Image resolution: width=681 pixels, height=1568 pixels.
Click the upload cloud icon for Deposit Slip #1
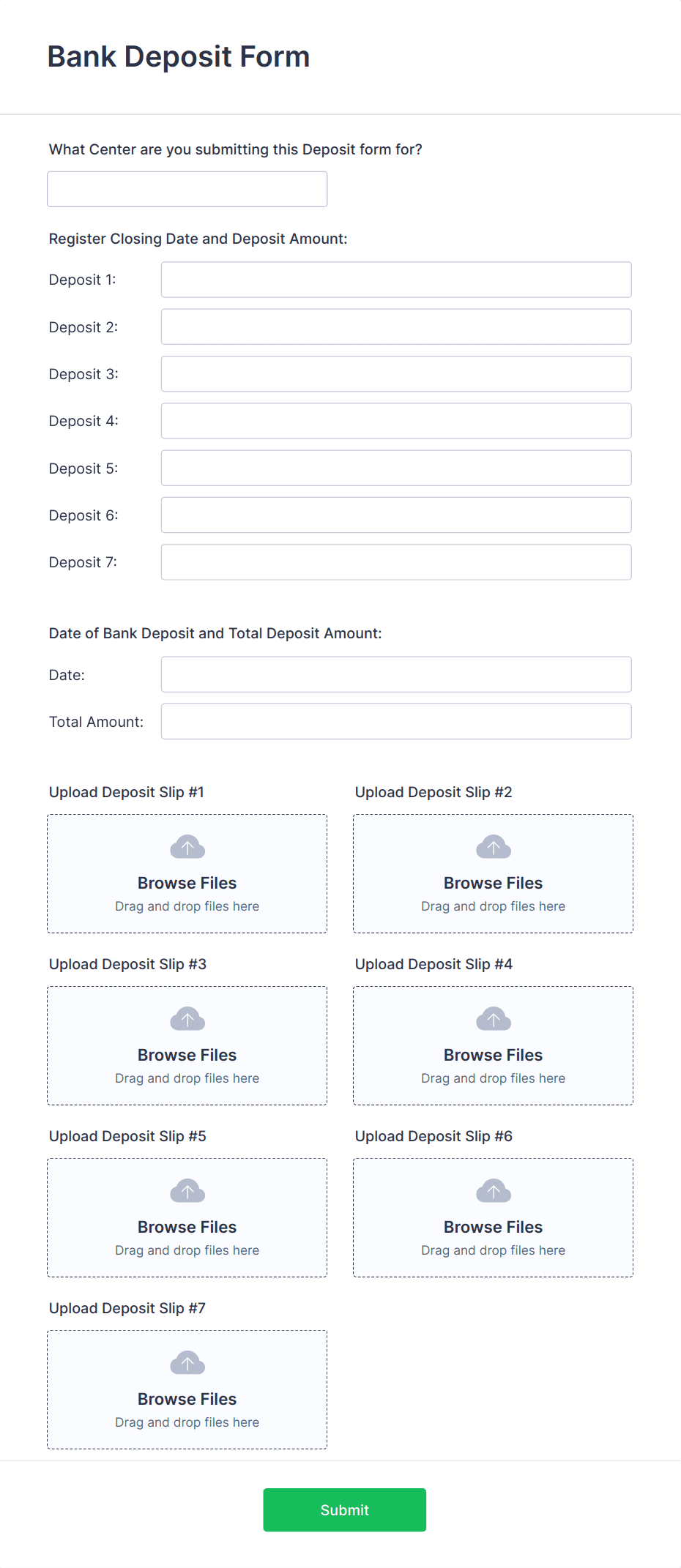click(x=187, y=845)
